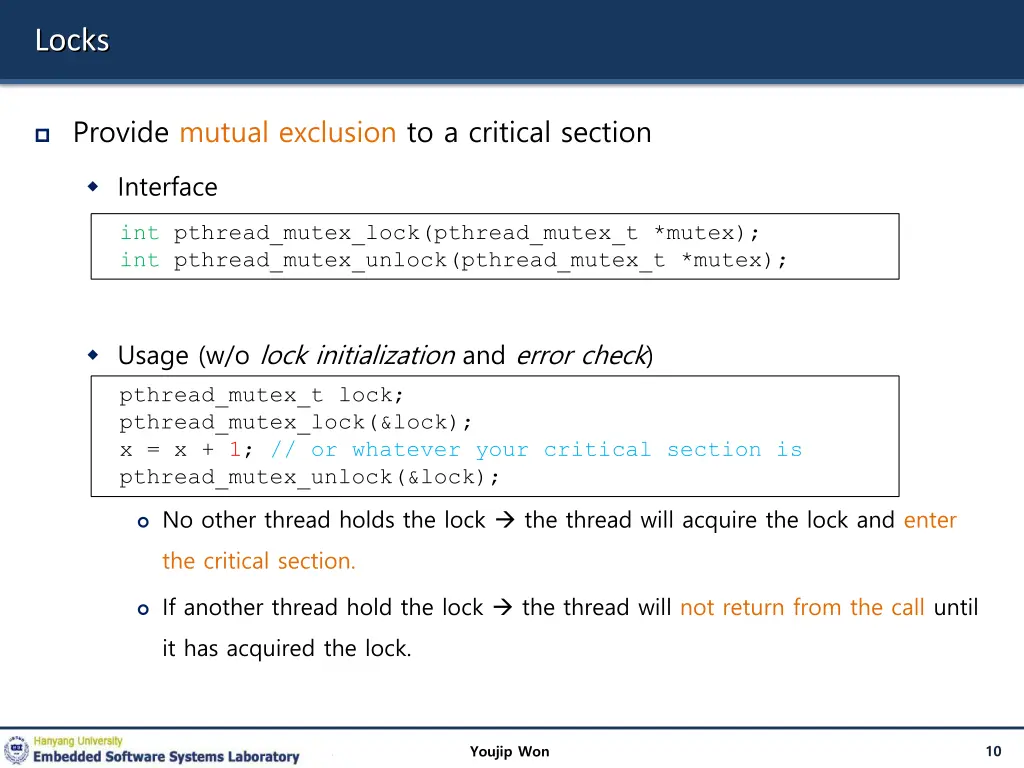Click the Locks slide title
This screenshot has width=1024, height=768.
click(72, 40)
